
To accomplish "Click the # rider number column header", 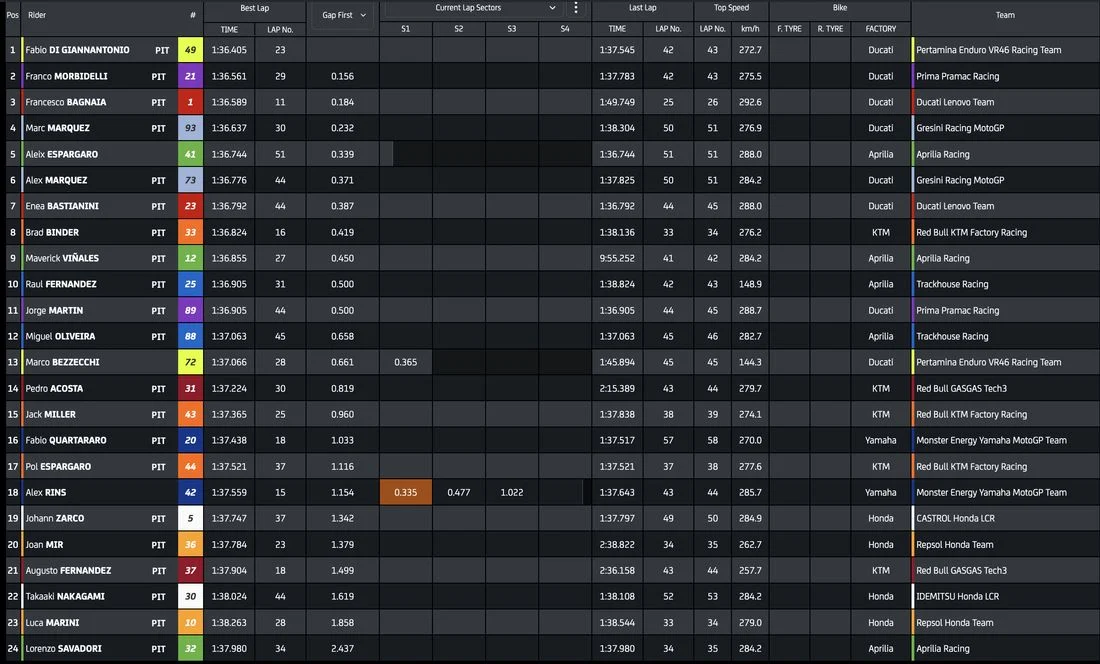I will point(192,15).
